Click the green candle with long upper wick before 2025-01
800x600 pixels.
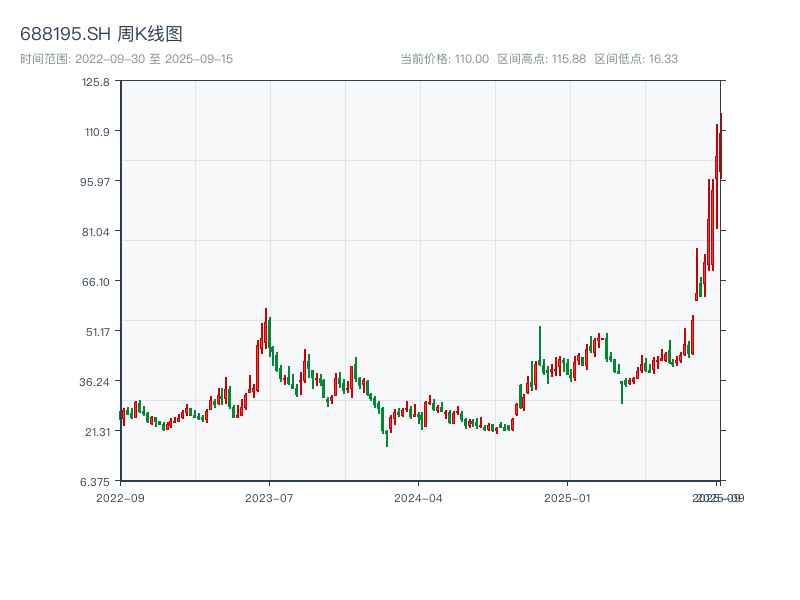540,345
